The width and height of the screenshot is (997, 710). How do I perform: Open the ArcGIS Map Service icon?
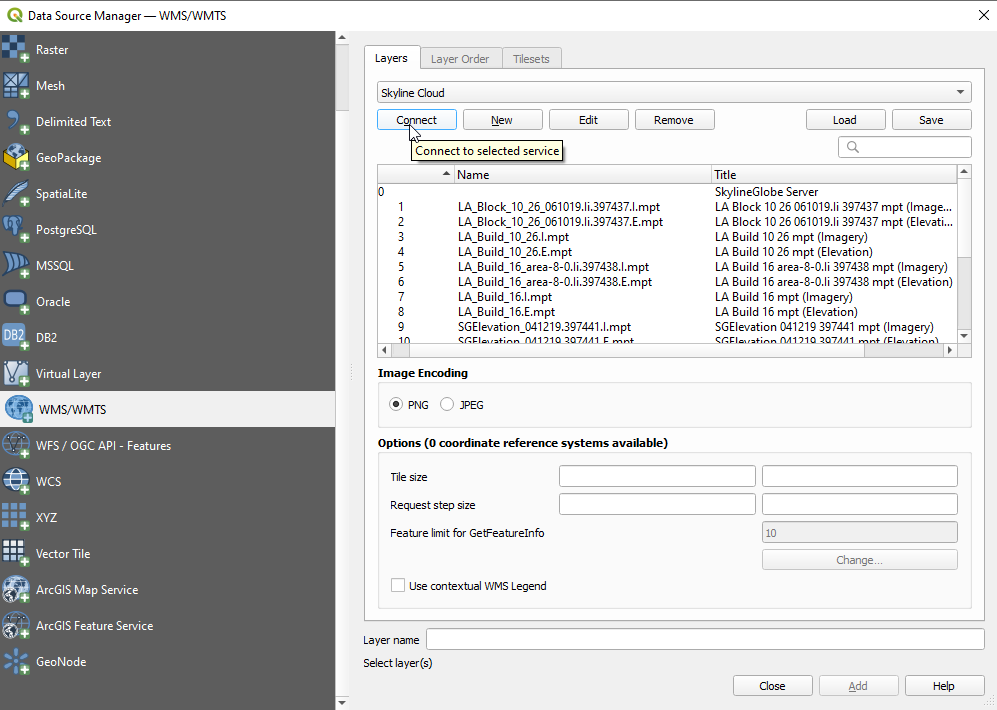15,589
